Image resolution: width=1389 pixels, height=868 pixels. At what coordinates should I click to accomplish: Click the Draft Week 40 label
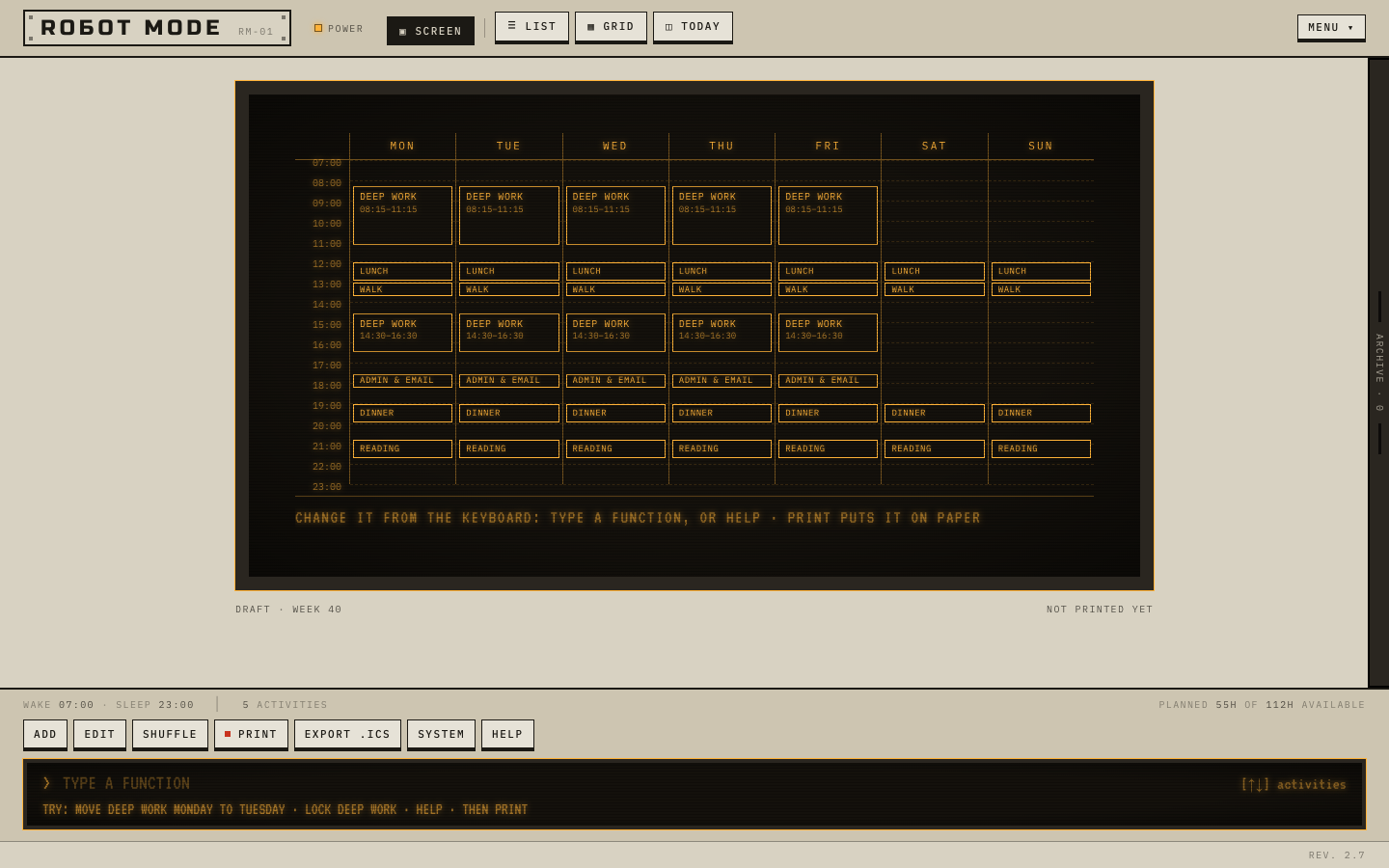point(288,610)
